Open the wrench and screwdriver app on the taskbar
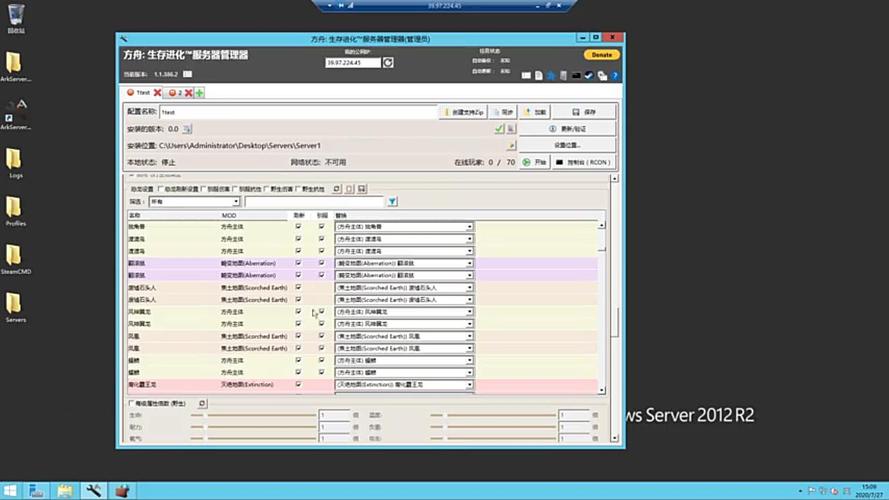889x500 pixels. (x=94, y=491)
